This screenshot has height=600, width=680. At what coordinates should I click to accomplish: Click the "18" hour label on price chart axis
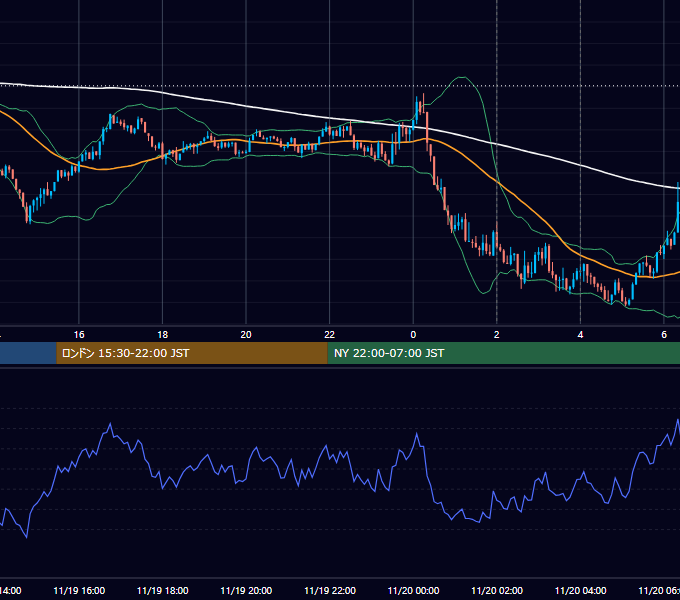[x=163, y=335]
